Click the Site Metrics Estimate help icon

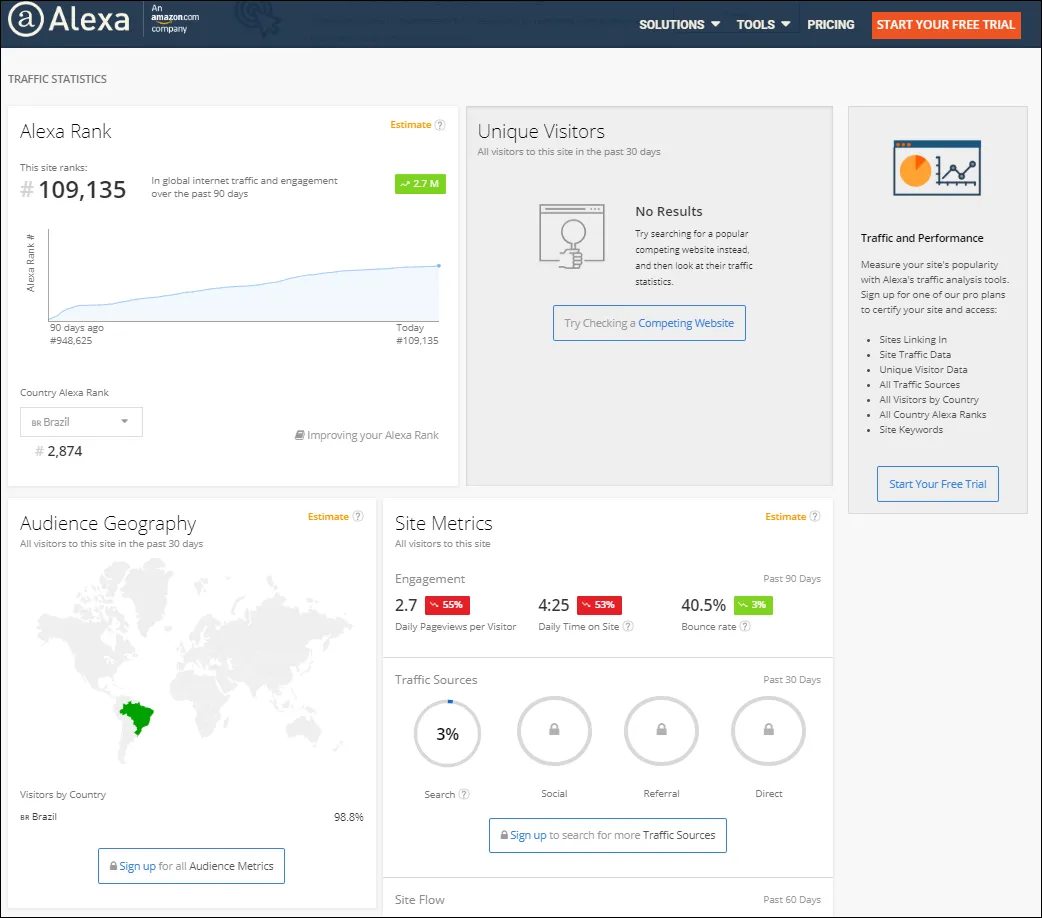click(815, 516)
